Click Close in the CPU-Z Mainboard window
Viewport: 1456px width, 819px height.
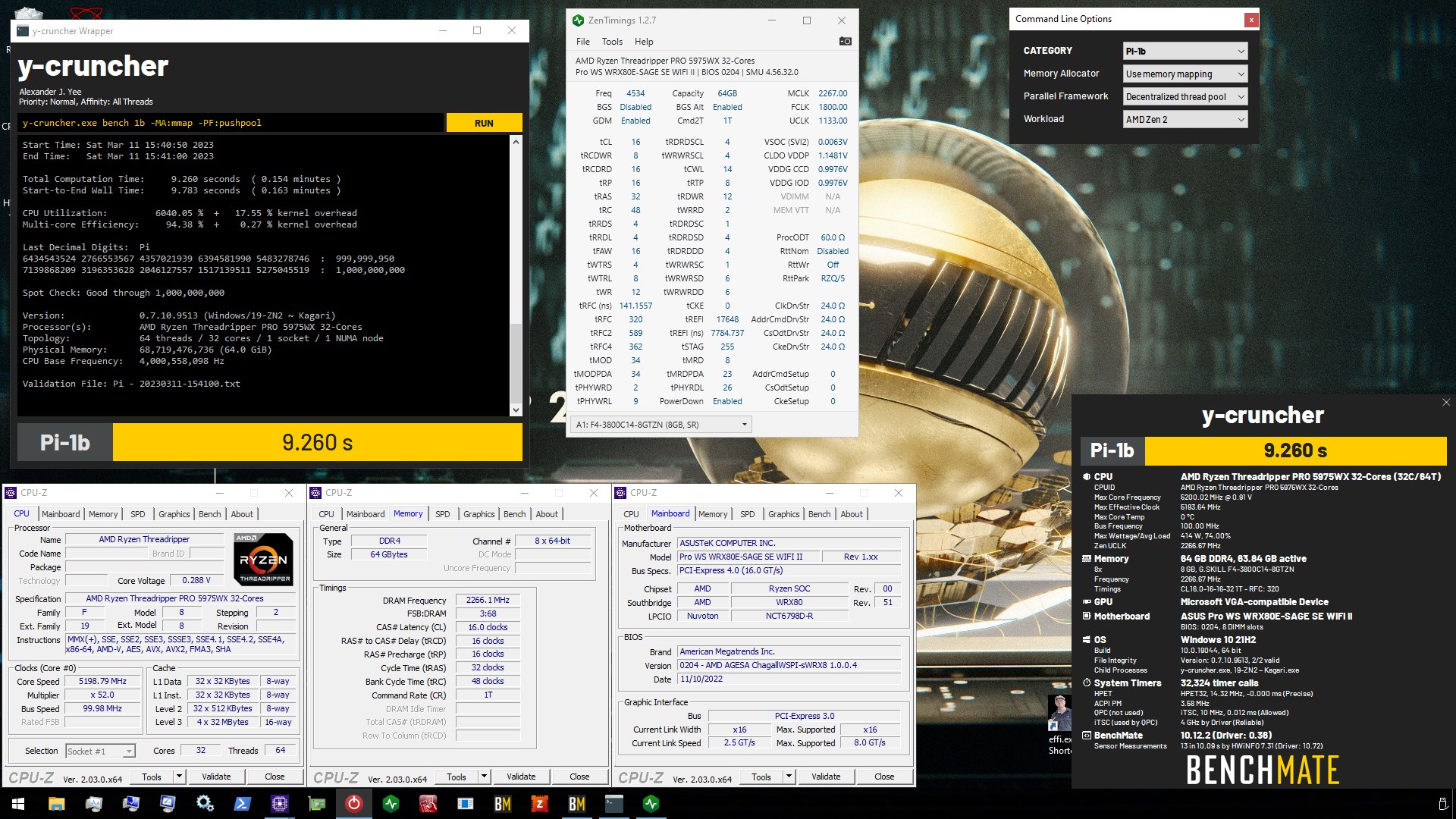[x=884, y=777]
